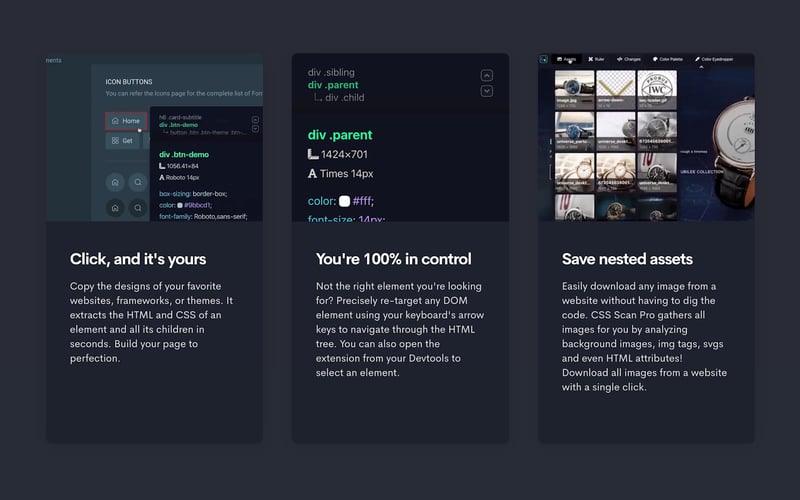Click the box-sizing: border-box property line
Viewport: 800px width, 500px height.
coord(193,194)
